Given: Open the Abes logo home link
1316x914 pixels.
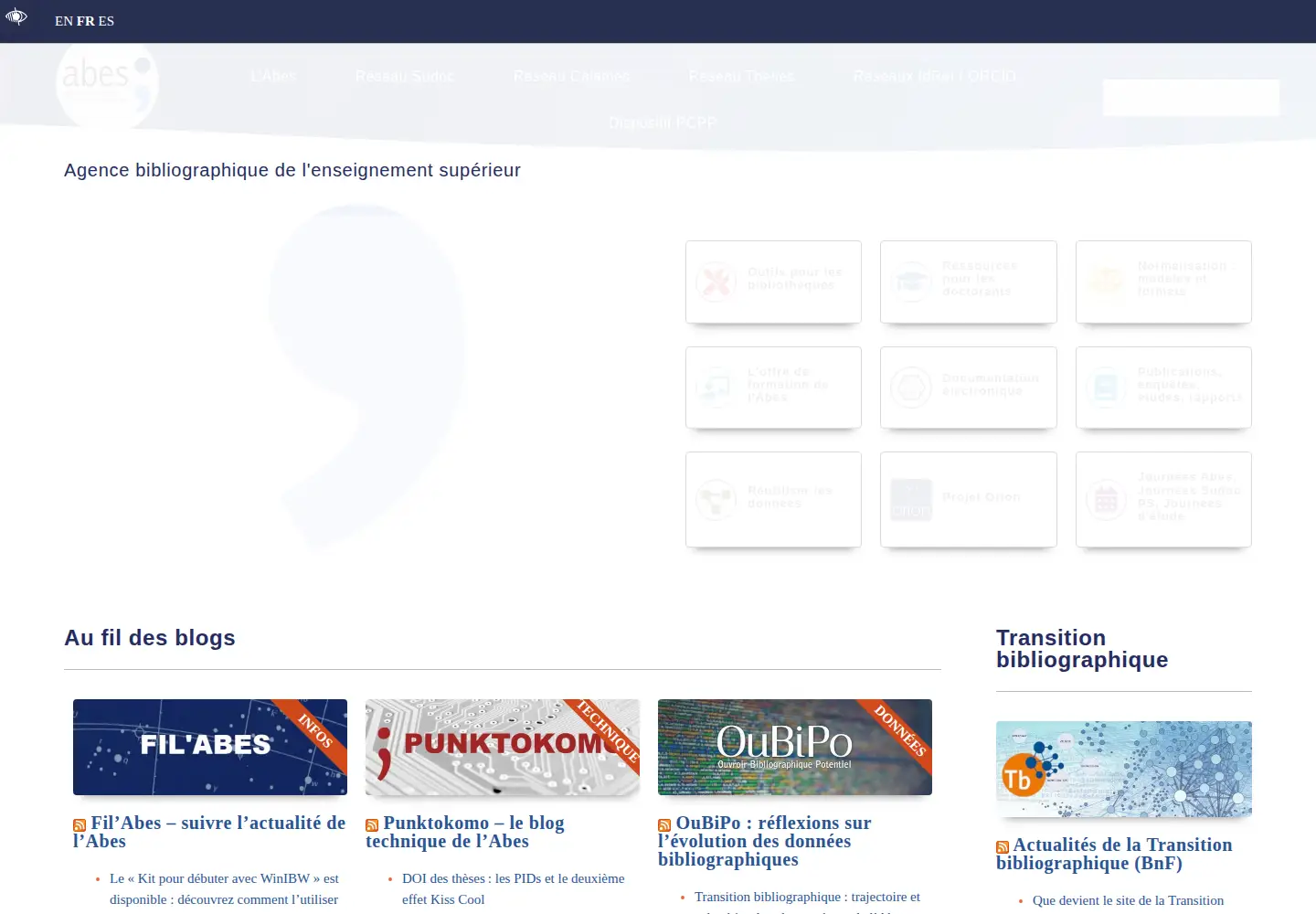Looking at the screenshot, I should [107, 82].
